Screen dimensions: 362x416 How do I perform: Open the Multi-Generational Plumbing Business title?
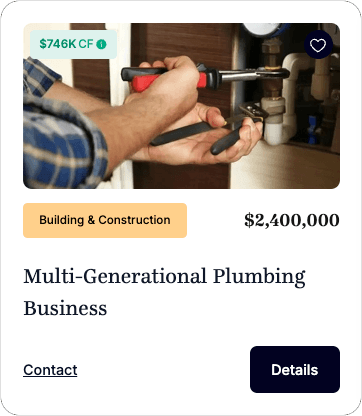[x=164, y=292]
